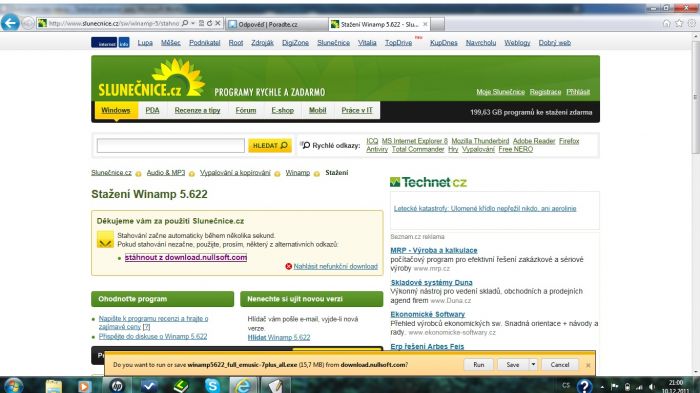
Task: Click the browser back arrow button
Action: click(10, 22)
